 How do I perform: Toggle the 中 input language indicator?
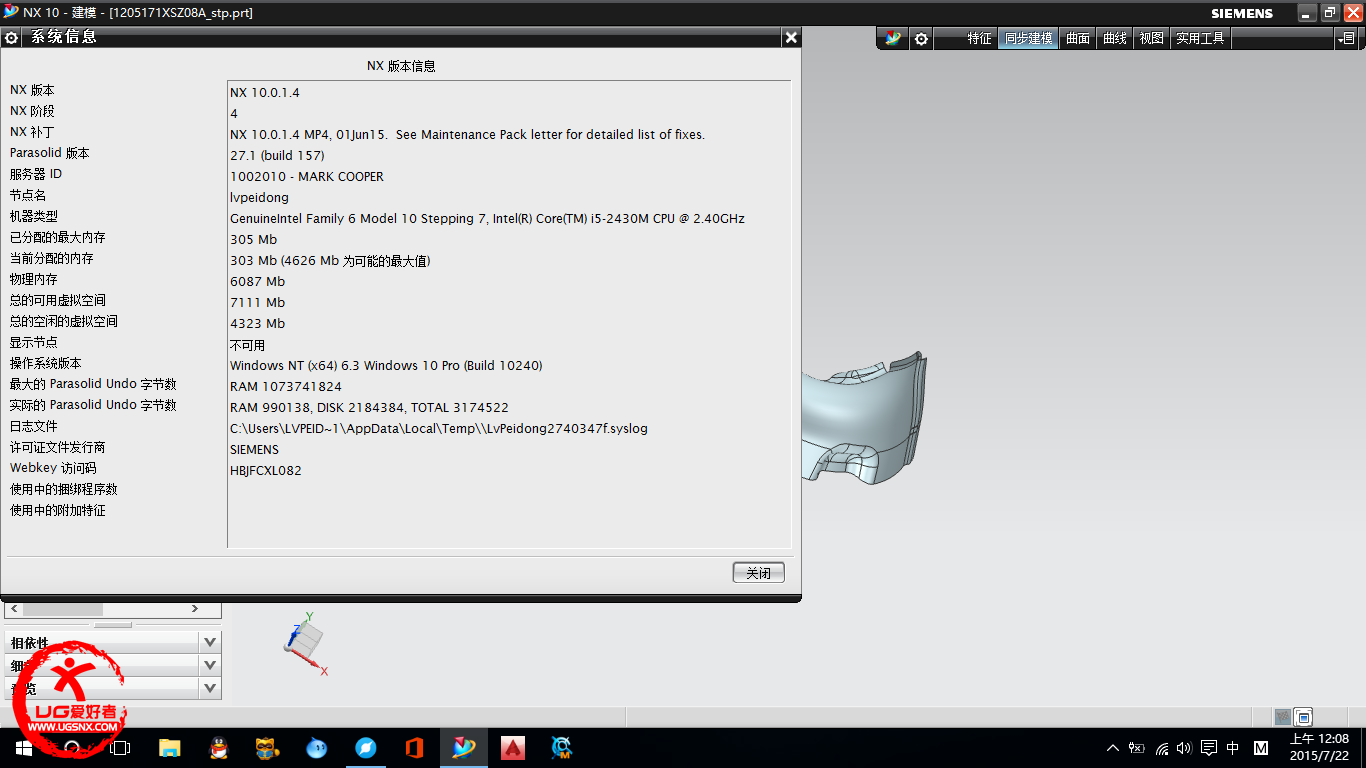point(1233,748)
